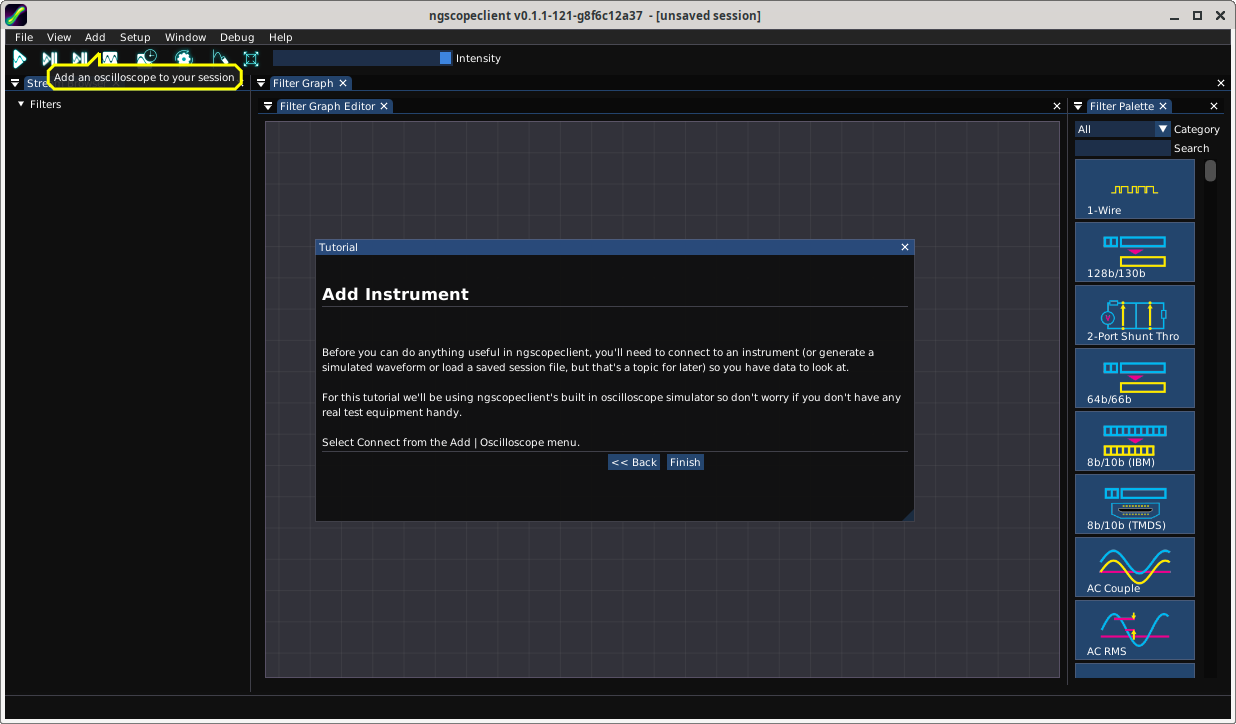Collapse the Filters tree node
Image resolution: width=1236 pixels, height=724 pixels.
(x=21, y=104)
